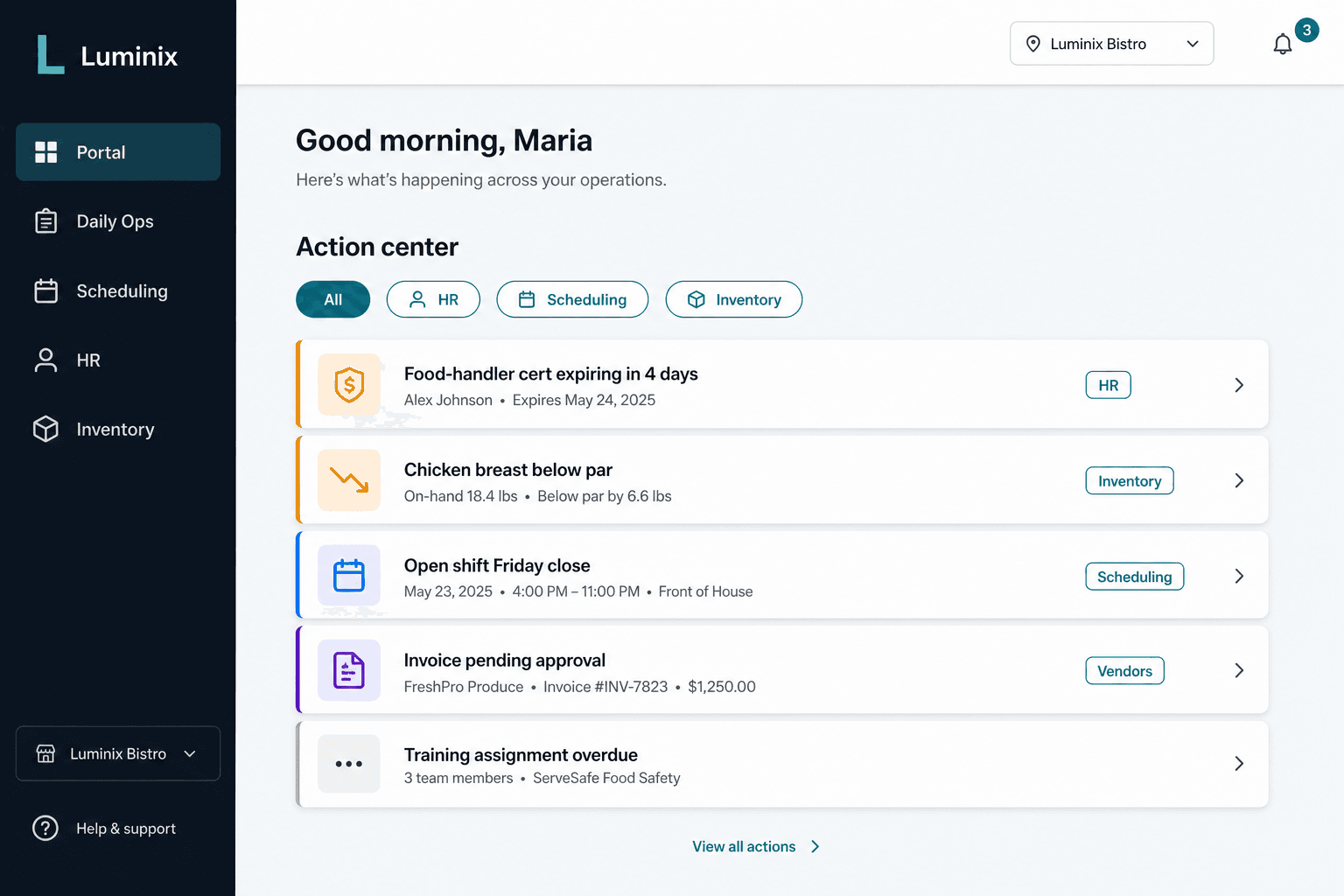Click the text 'Front of House'

point(705,591)
